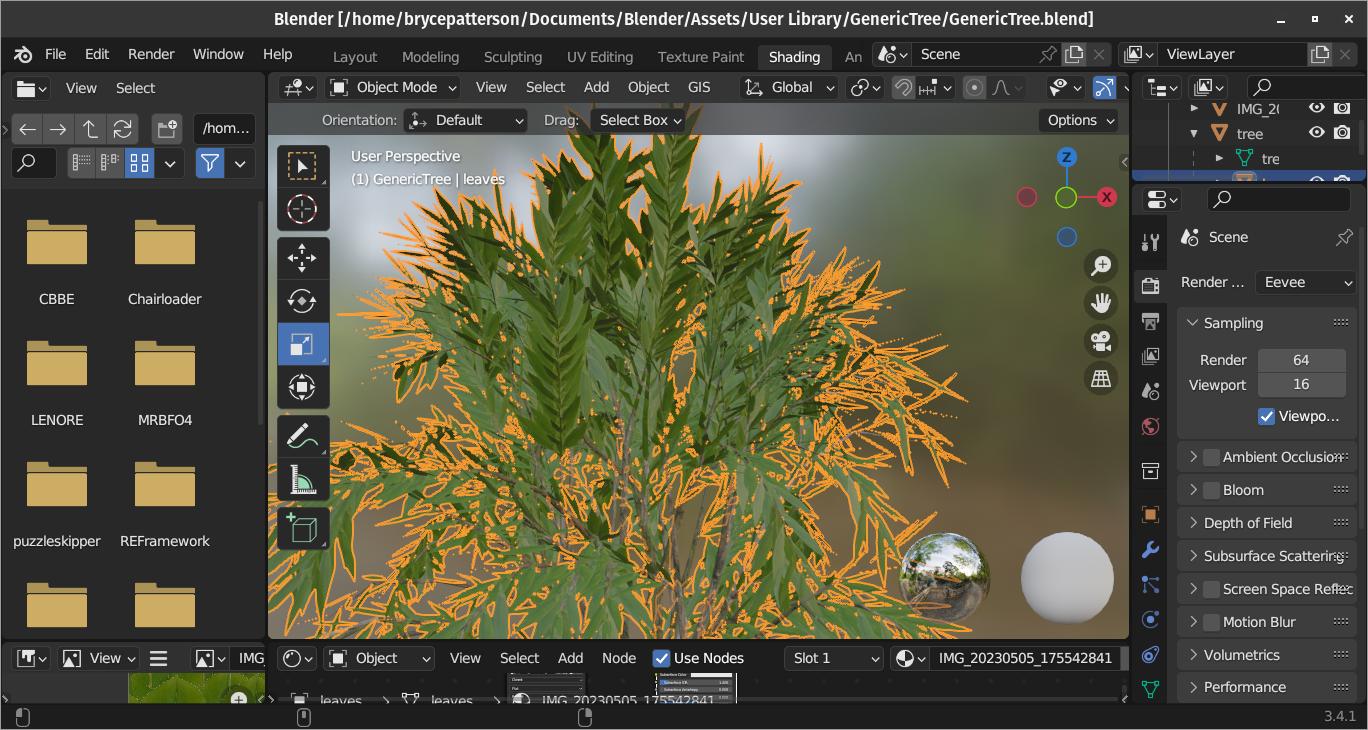Open the Object Data mesh properties tab
This screenshot has width=1368, height=730.
tap(1150, 689)
